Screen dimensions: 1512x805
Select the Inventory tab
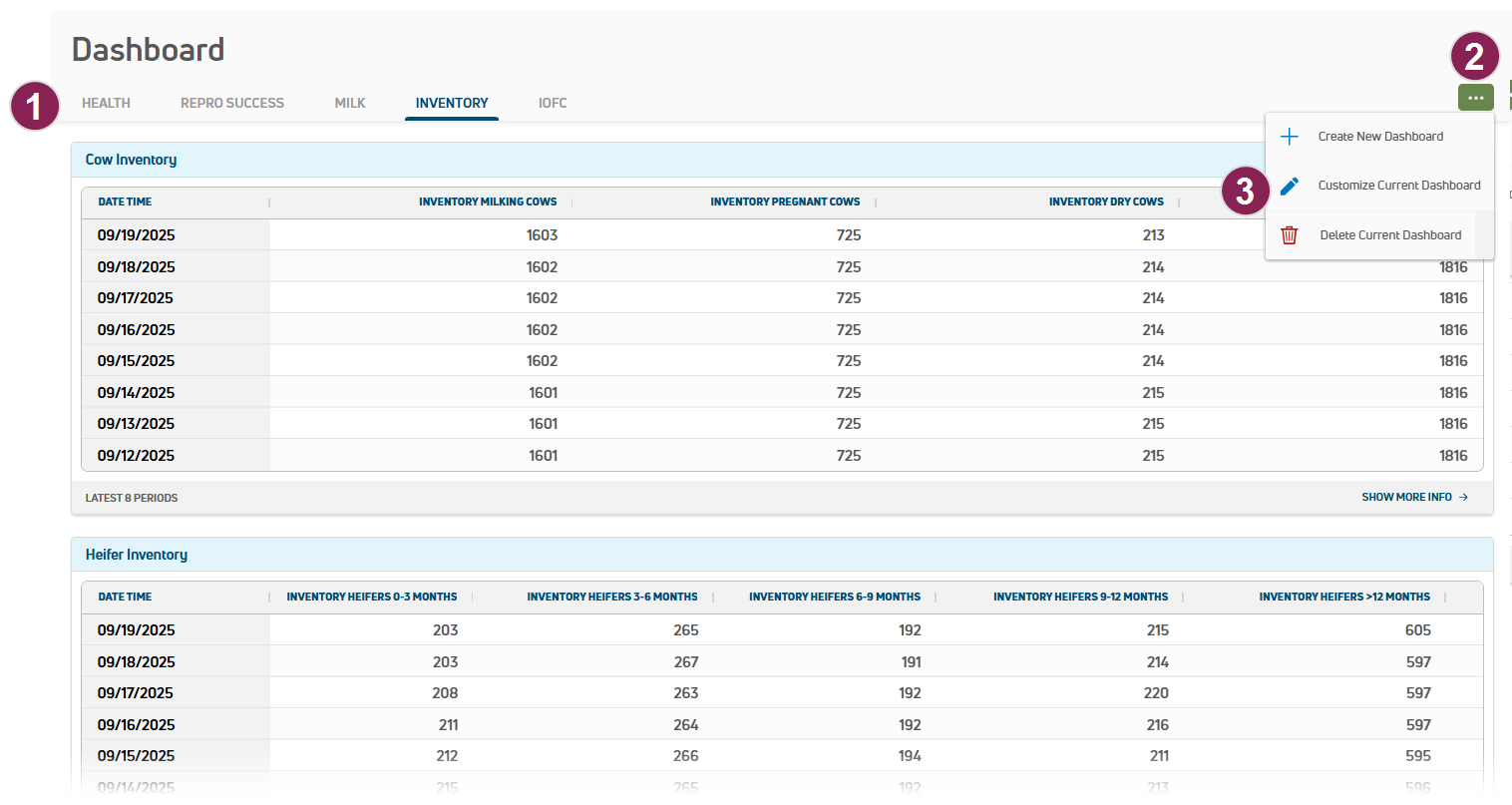click(452, 103)
